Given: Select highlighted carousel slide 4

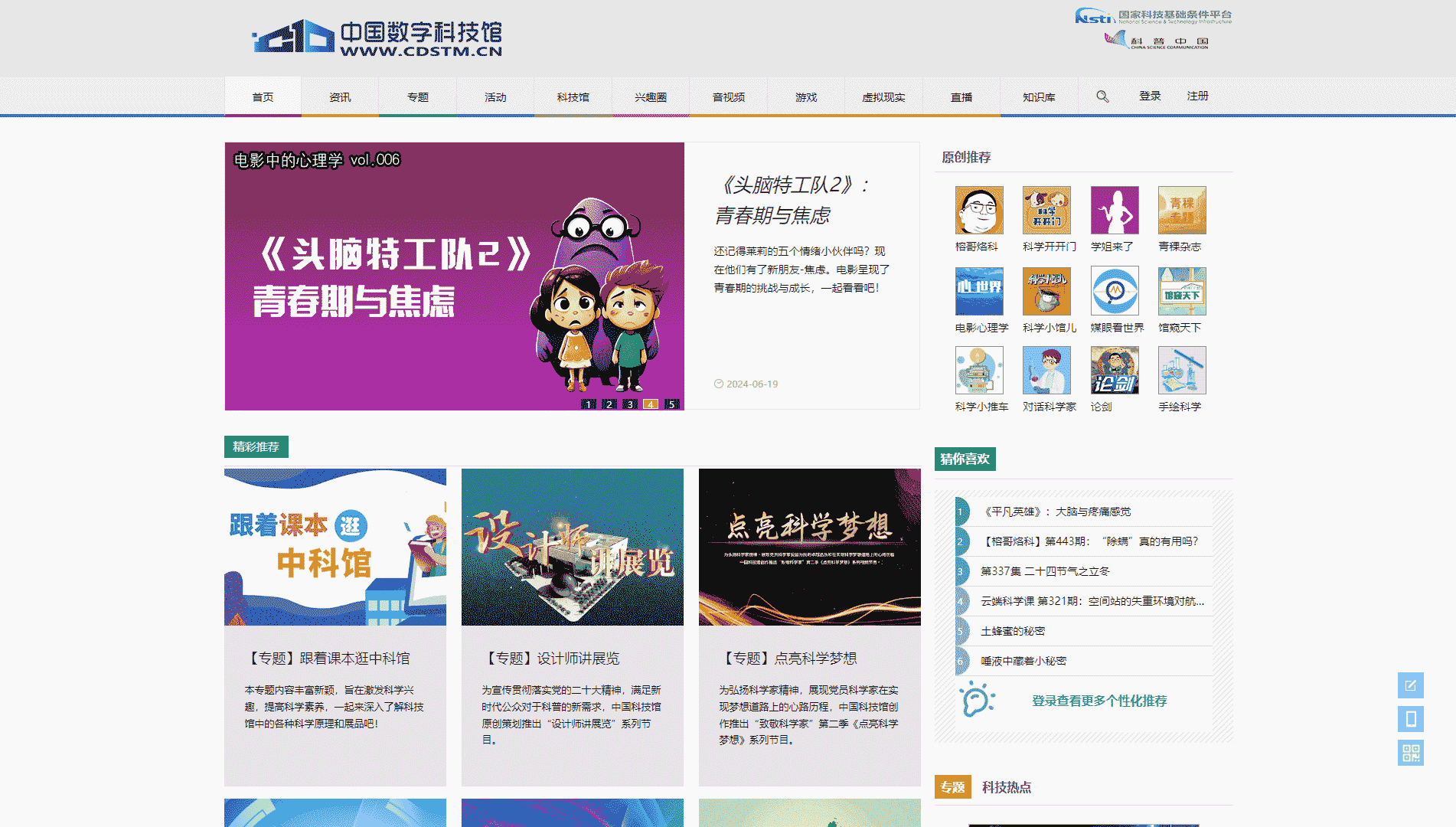Looking at the screenshot, I should [651, 404].
